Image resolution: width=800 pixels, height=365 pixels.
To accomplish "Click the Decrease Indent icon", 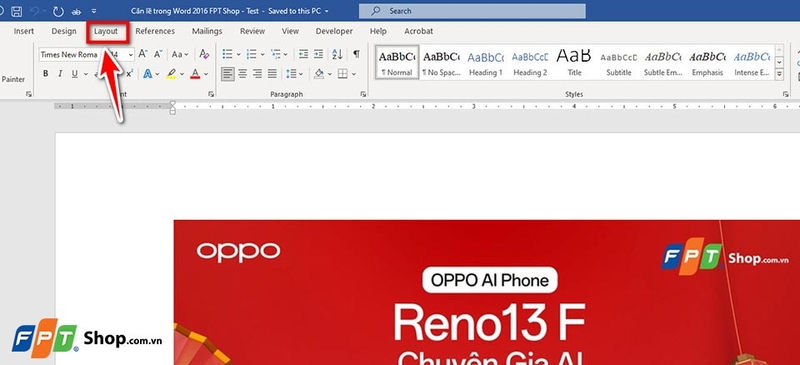I will (303, 54).
